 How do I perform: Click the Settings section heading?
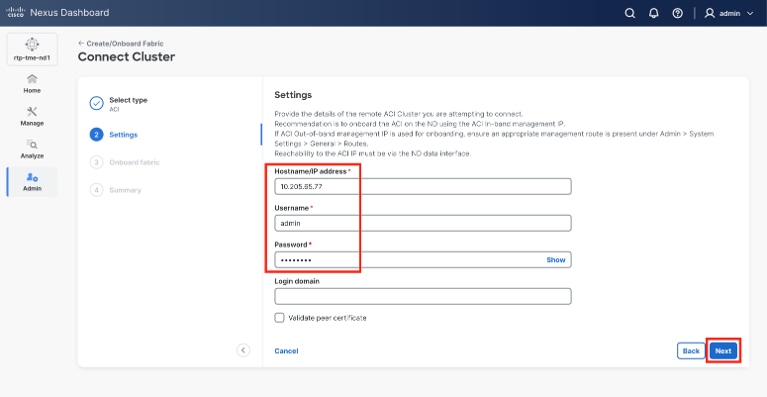[x=293, y=95]
